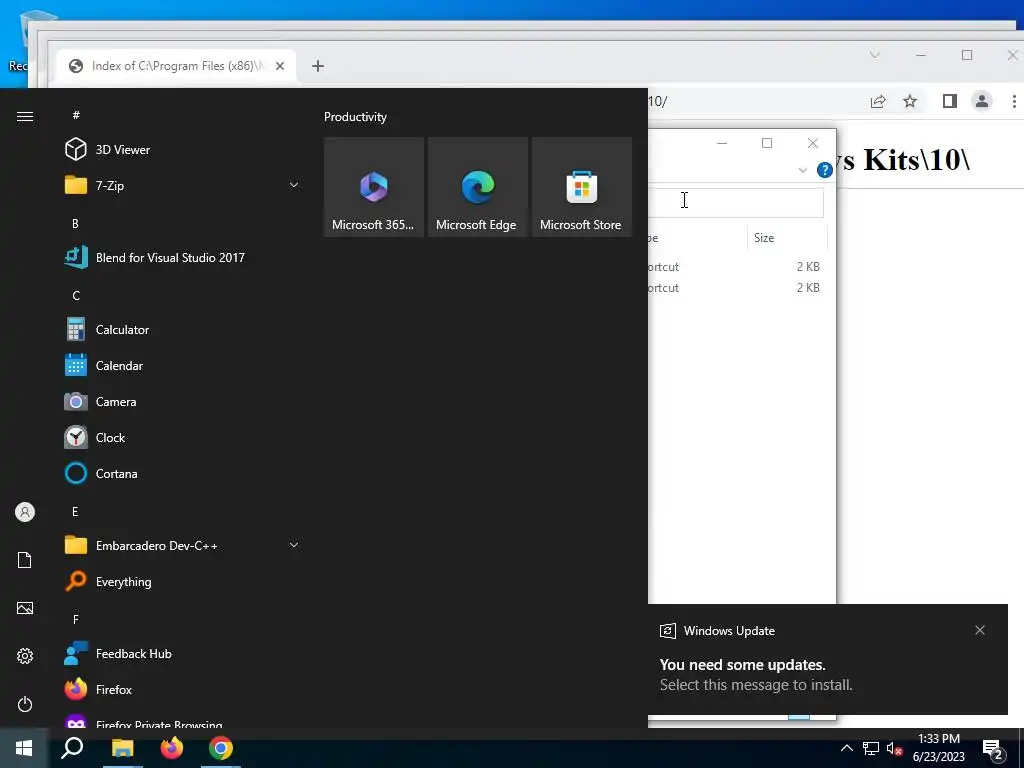This screenshot has width=1024, height=768.
Task: Sort by the Size column header
Action: coord(787,238)
